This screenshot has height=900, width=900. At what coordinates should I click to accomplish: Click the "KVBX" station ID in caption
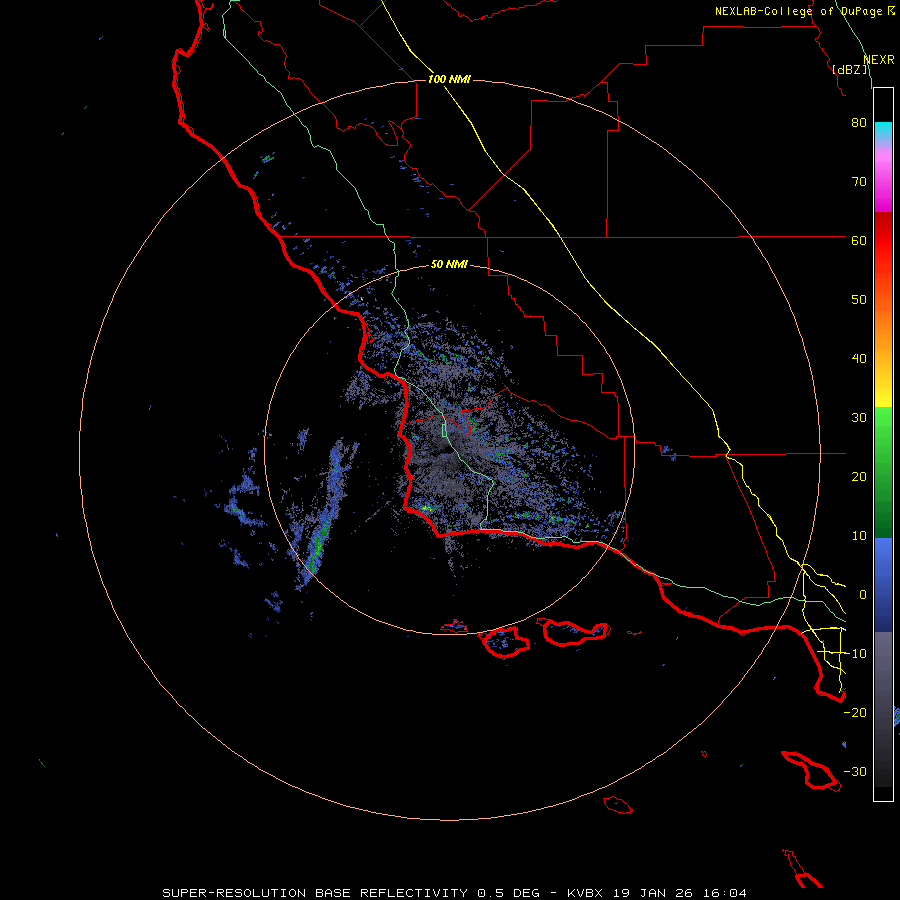pyautogui.click(x=586, y=893)
